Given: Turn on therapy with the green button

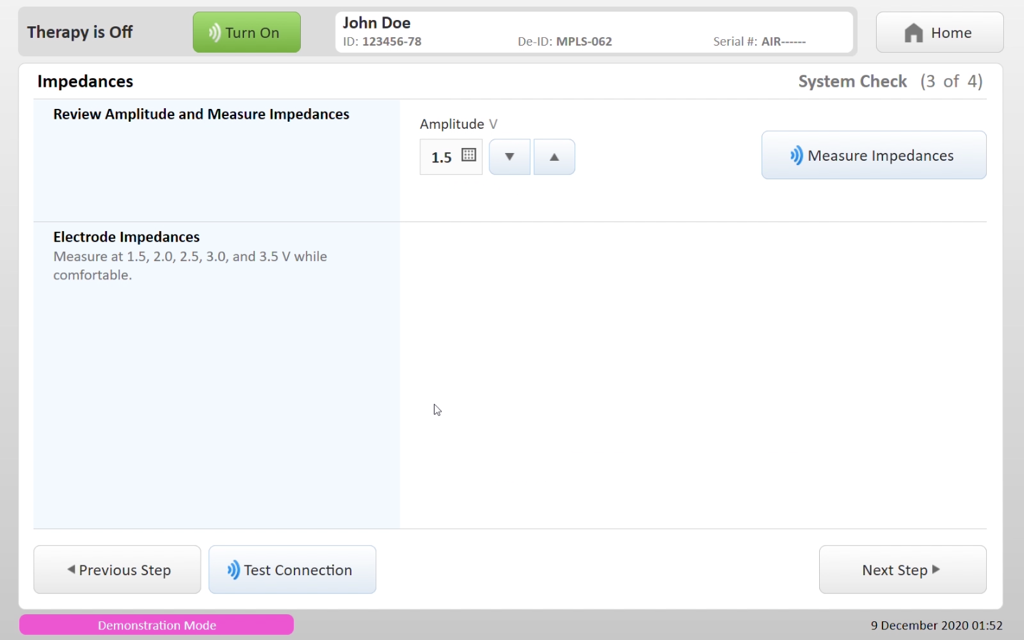Looking at the screenshot, I should coord(246,32).
